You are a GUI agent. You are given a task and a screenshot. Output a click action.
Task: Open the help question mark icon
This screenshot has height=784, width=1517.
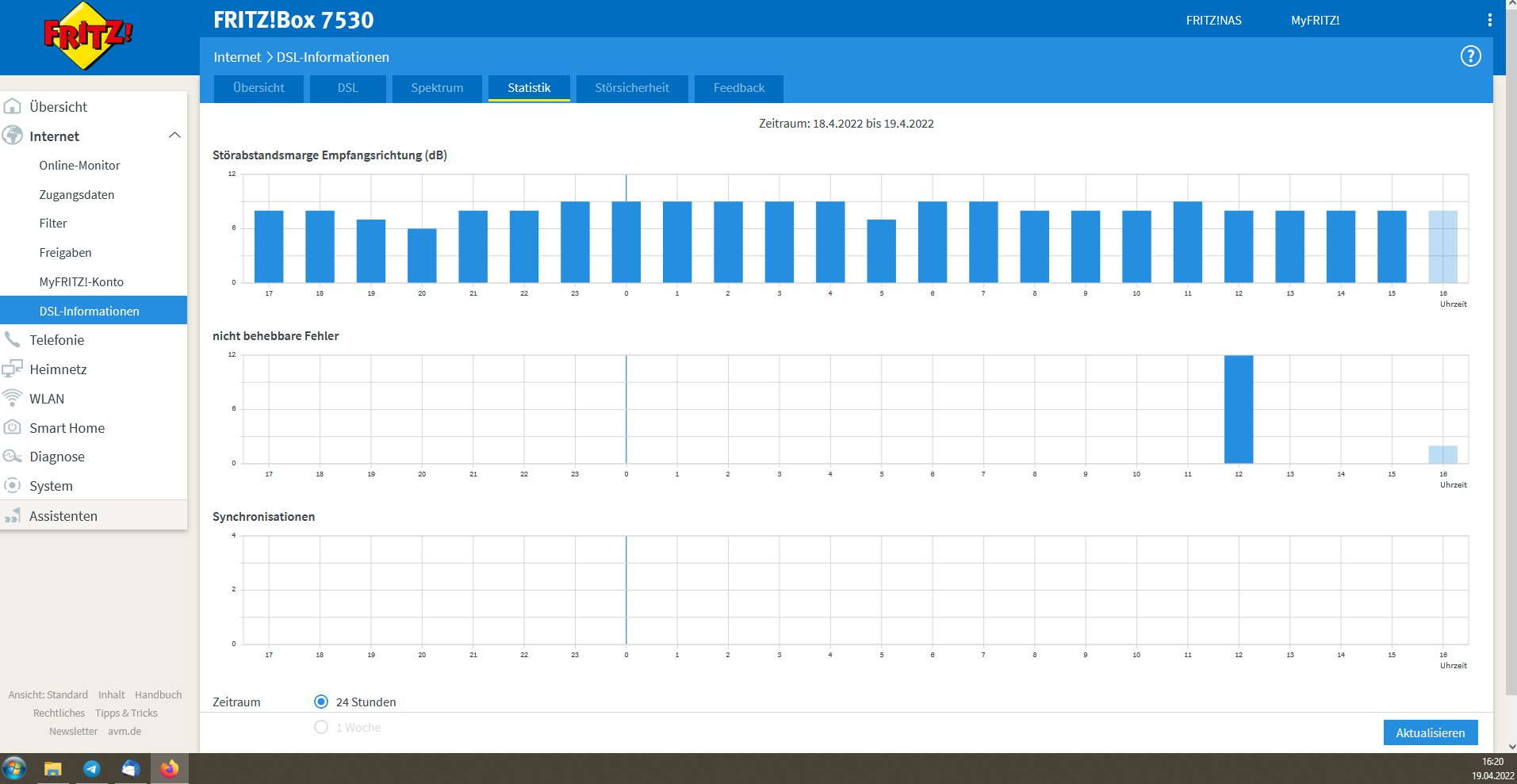tap(1470, 56)
